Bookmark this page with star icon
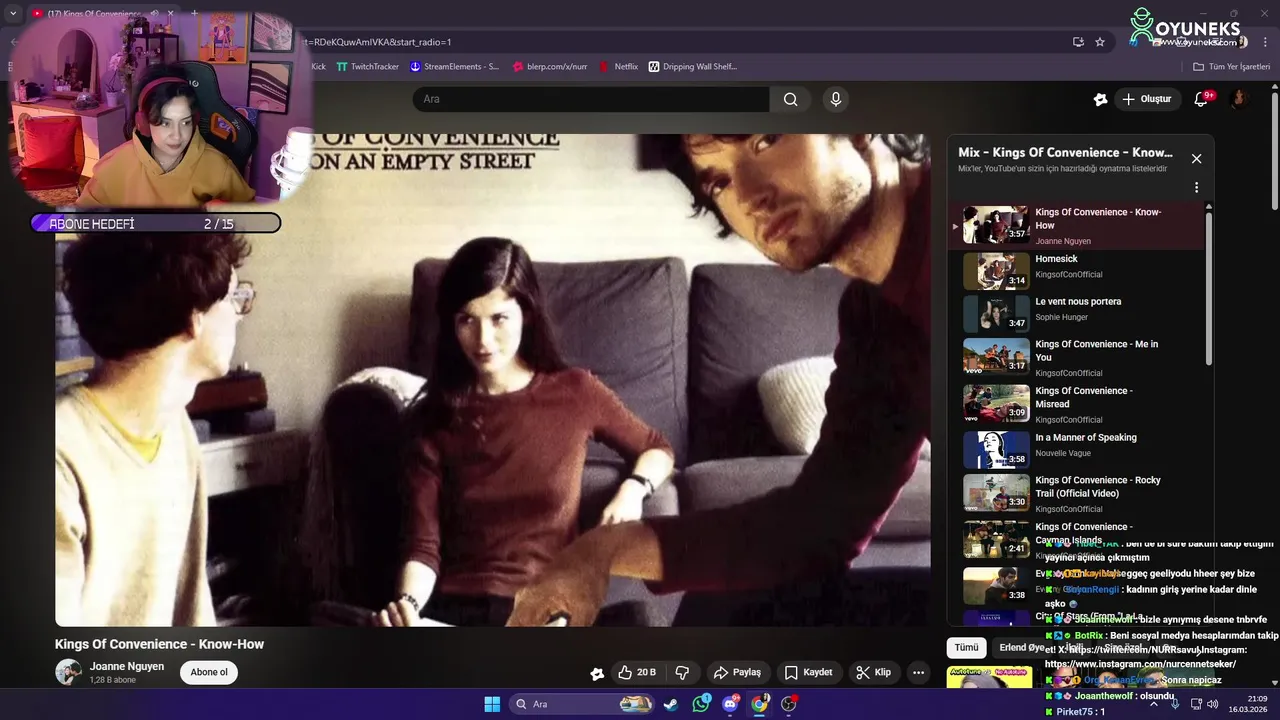 coord(1100,42)
